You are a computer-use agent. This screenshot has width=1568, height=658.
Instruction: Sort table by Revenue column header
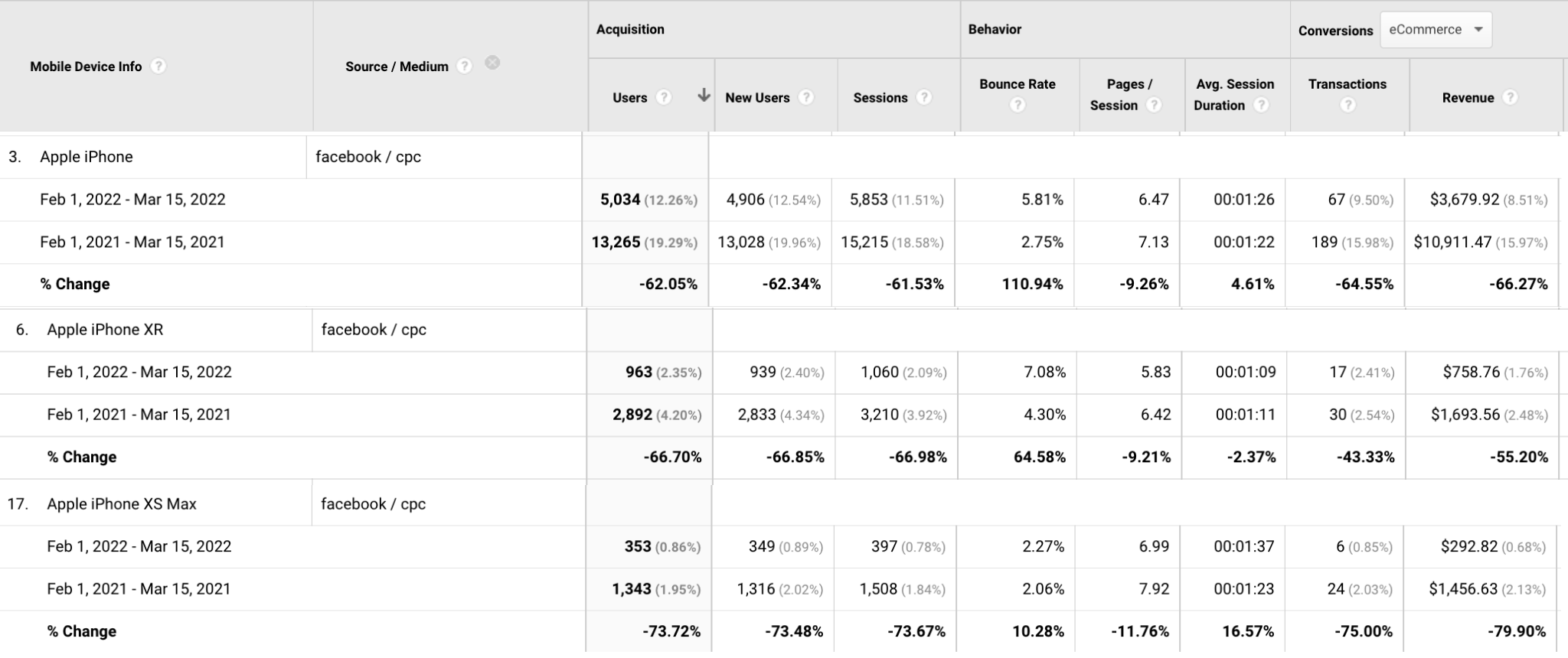click(1468, 98)
